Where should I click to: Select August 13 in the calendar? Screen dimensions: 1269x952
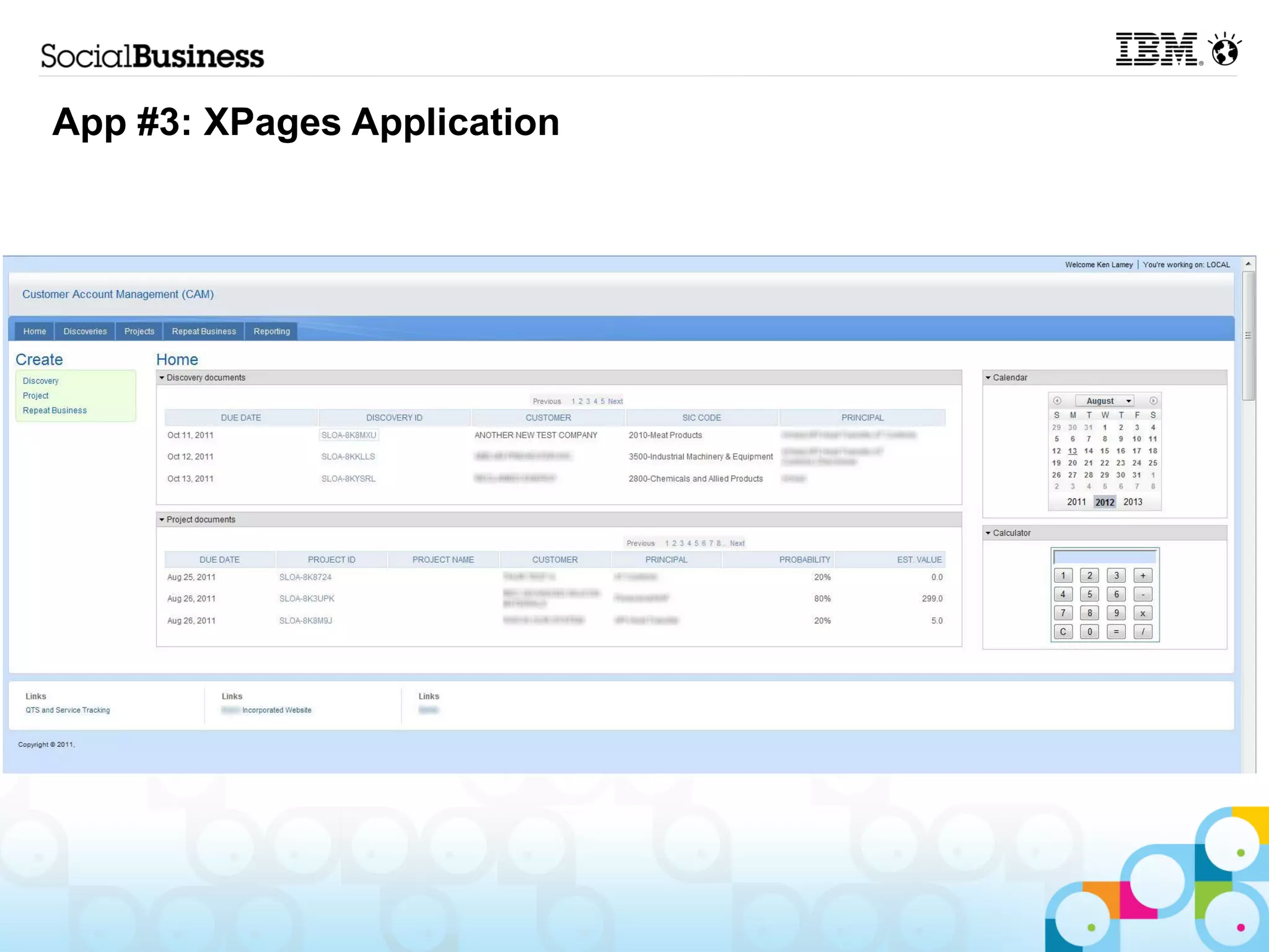pyautogui.click(x=1073, y=451)
